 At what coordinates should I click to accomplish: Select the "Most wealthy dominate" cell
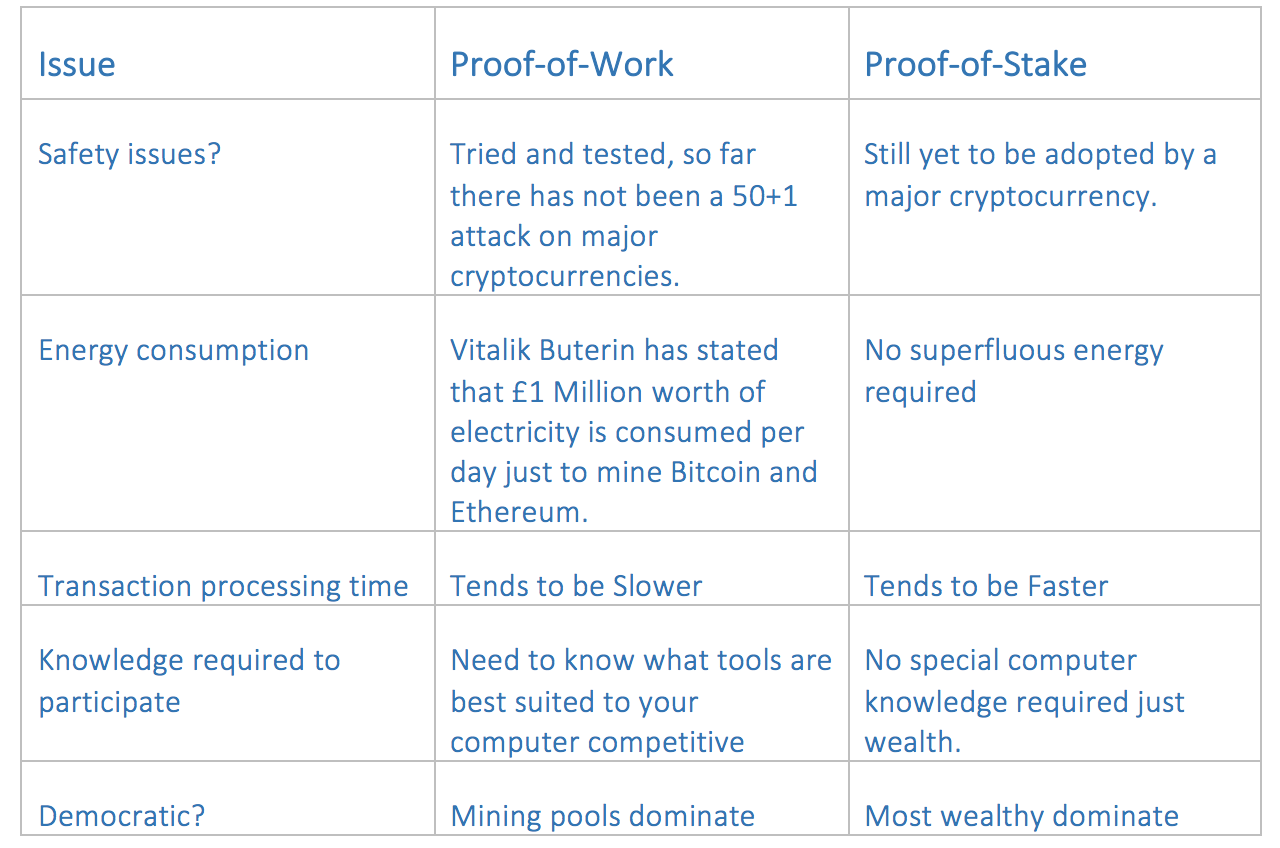click(1021, 816)
